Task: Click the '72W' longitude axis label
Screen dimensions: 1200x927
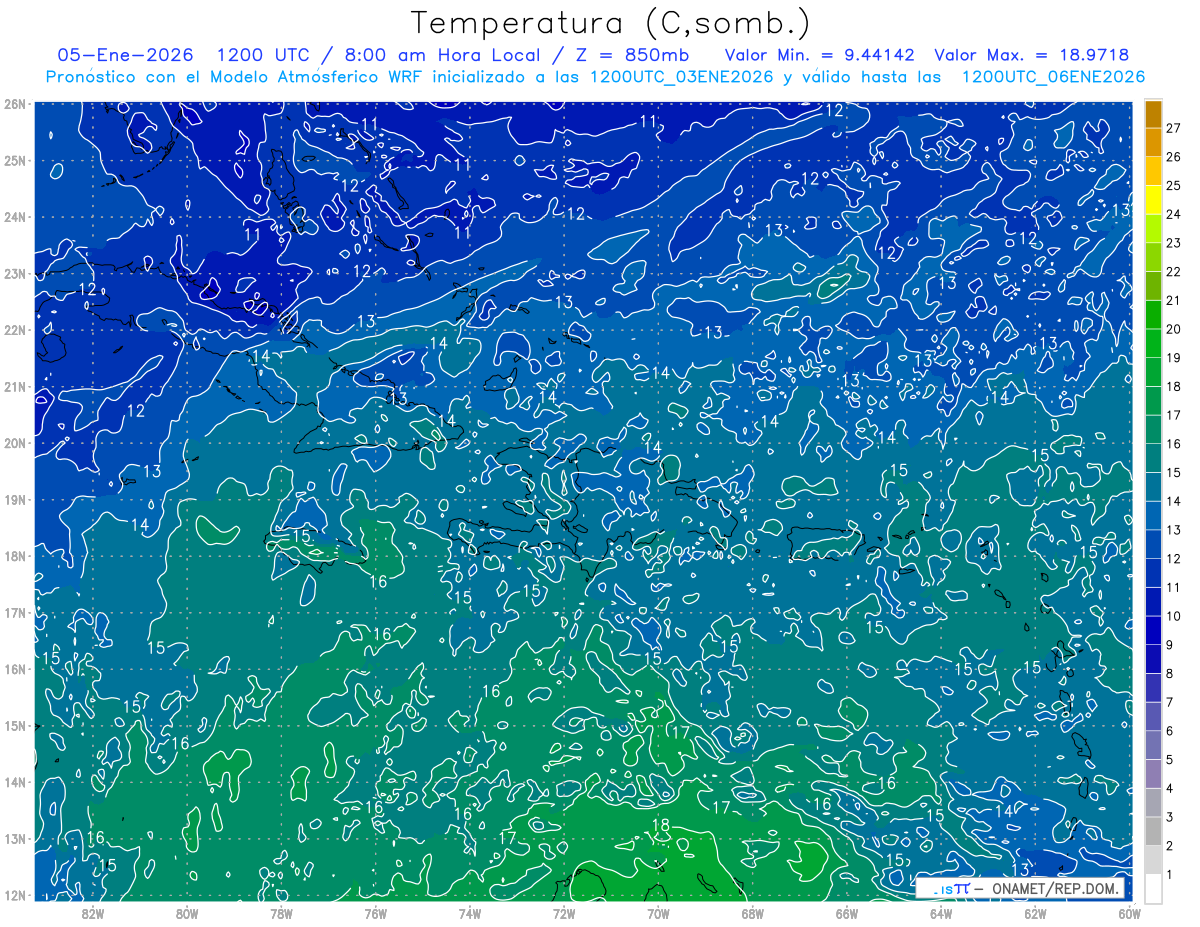Action: pos(564,912)
